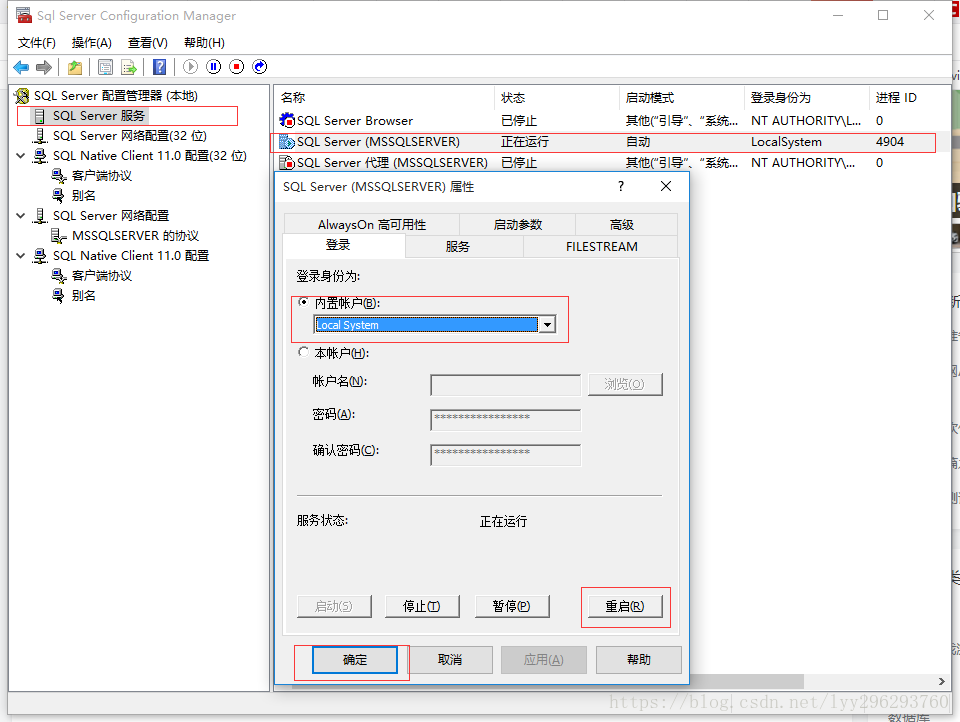The image size is (960, 722).
Task: Click the Stop Service toolbar icon
Action: 237,67
